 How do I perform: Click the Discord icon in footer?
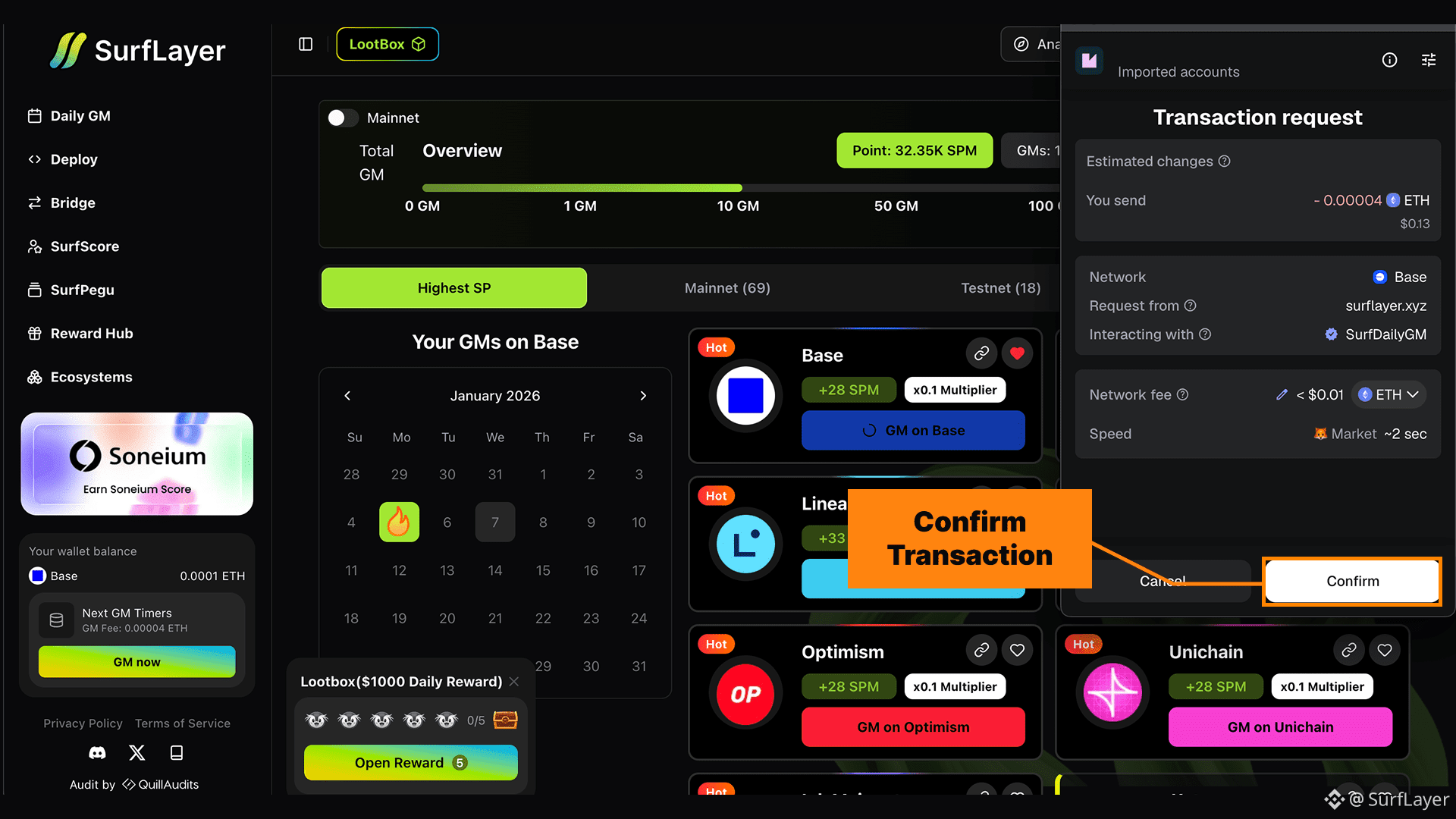click(97, 753)
